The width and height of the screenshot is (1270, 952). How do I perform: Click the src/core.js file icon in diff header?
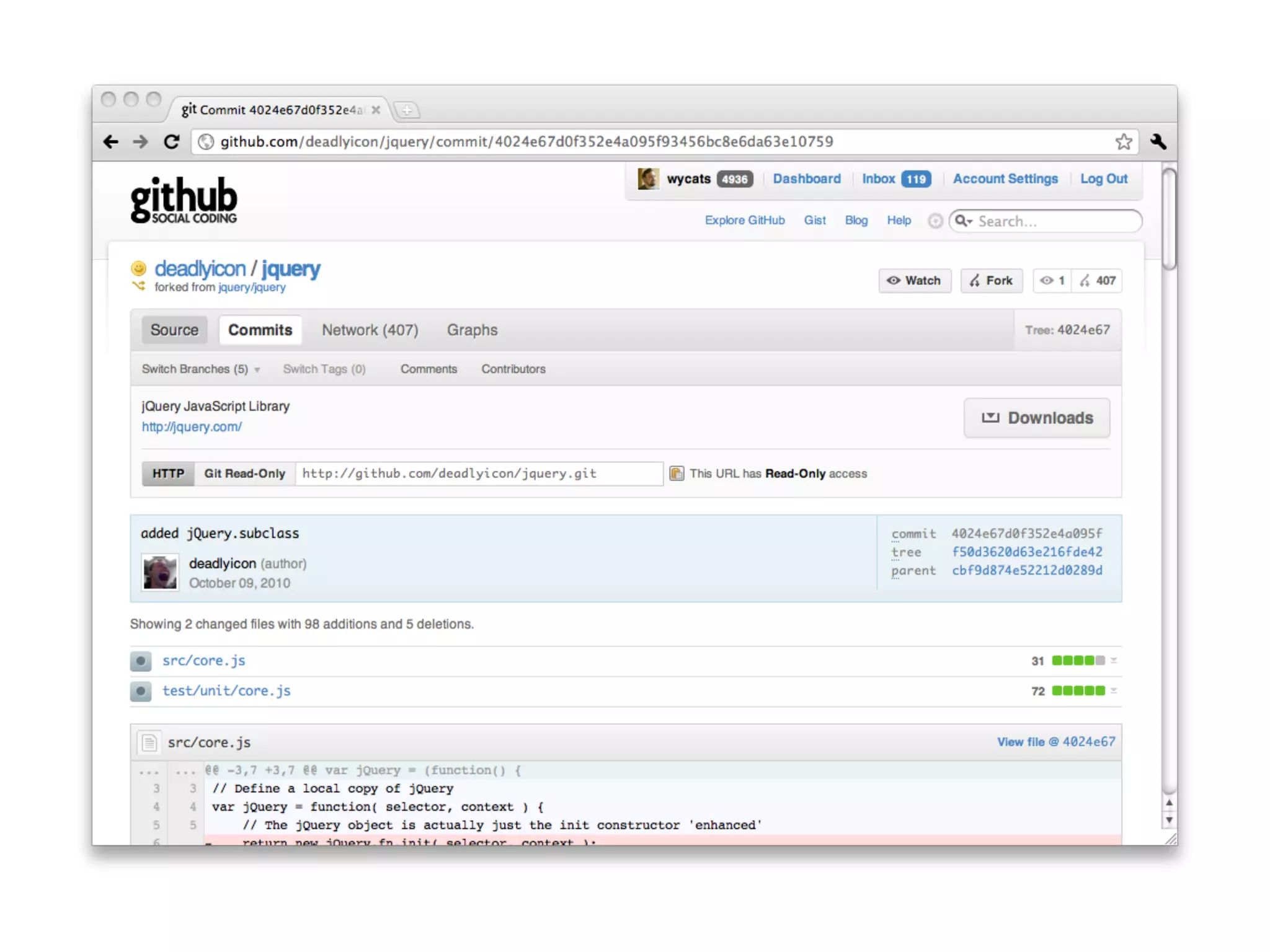coord(149,742)
